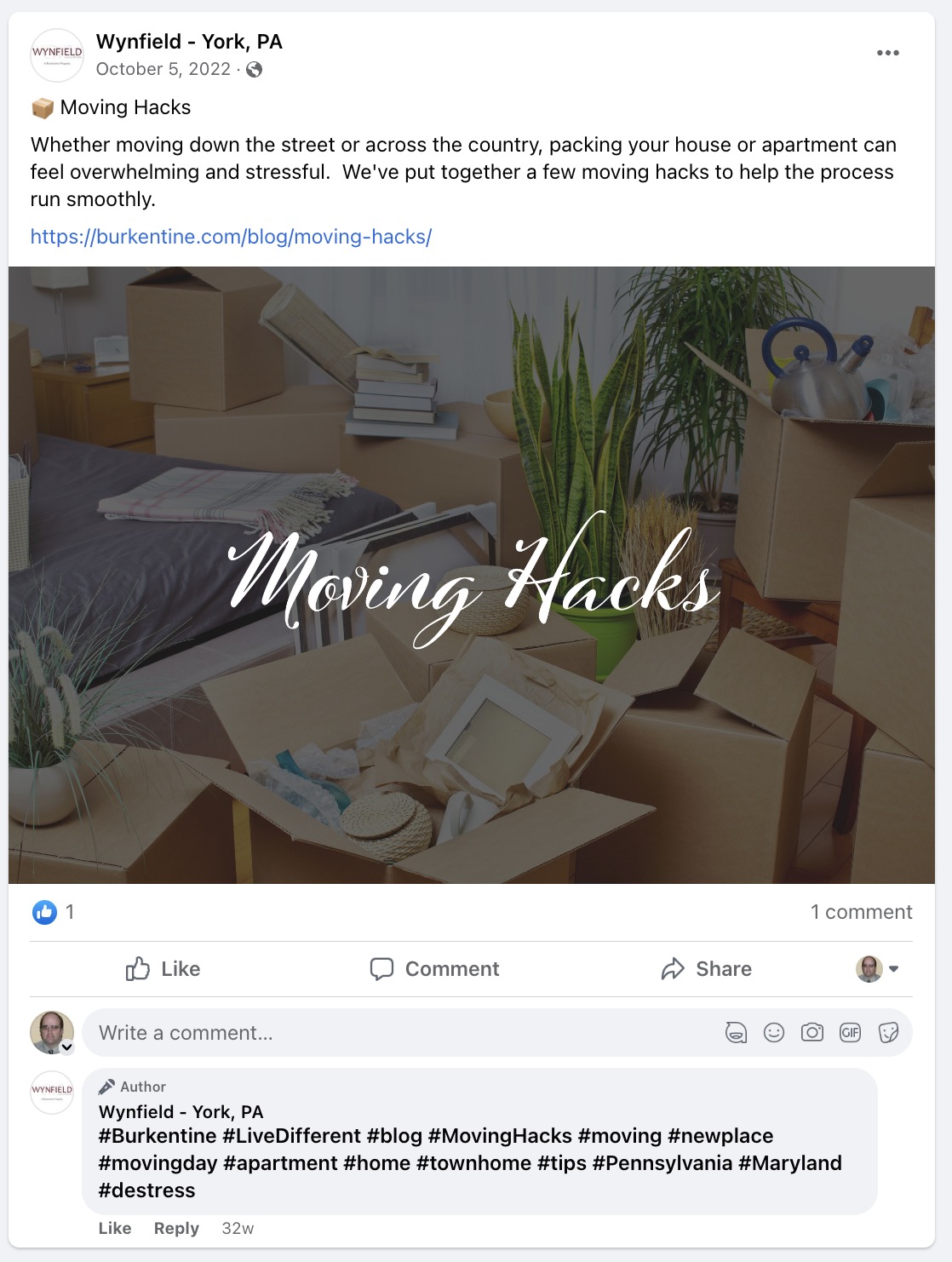Open the commenter avatar switcher near comment box
This screenshot has width=952, height=1262.
[x=53, y=1033]
